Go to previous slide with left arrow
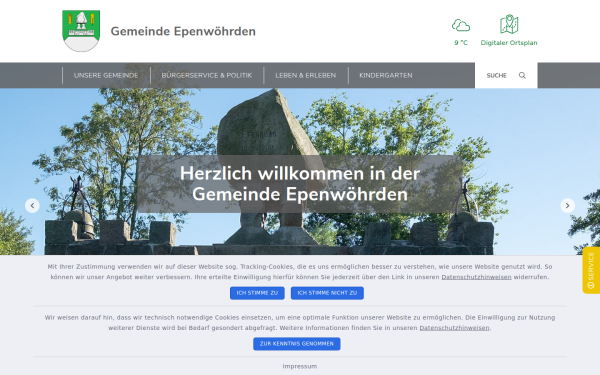The width and height of the screenshot is (600, 375). [32, 205]
